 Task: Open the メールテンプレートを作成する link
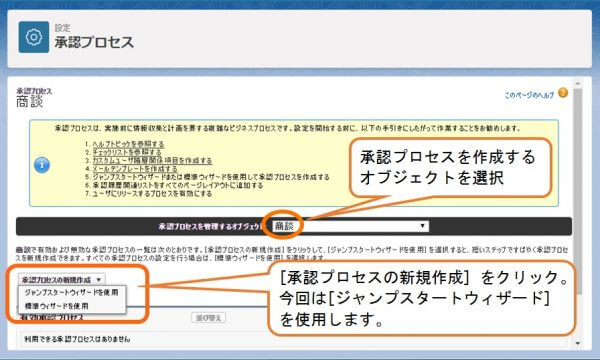point(135,168)
